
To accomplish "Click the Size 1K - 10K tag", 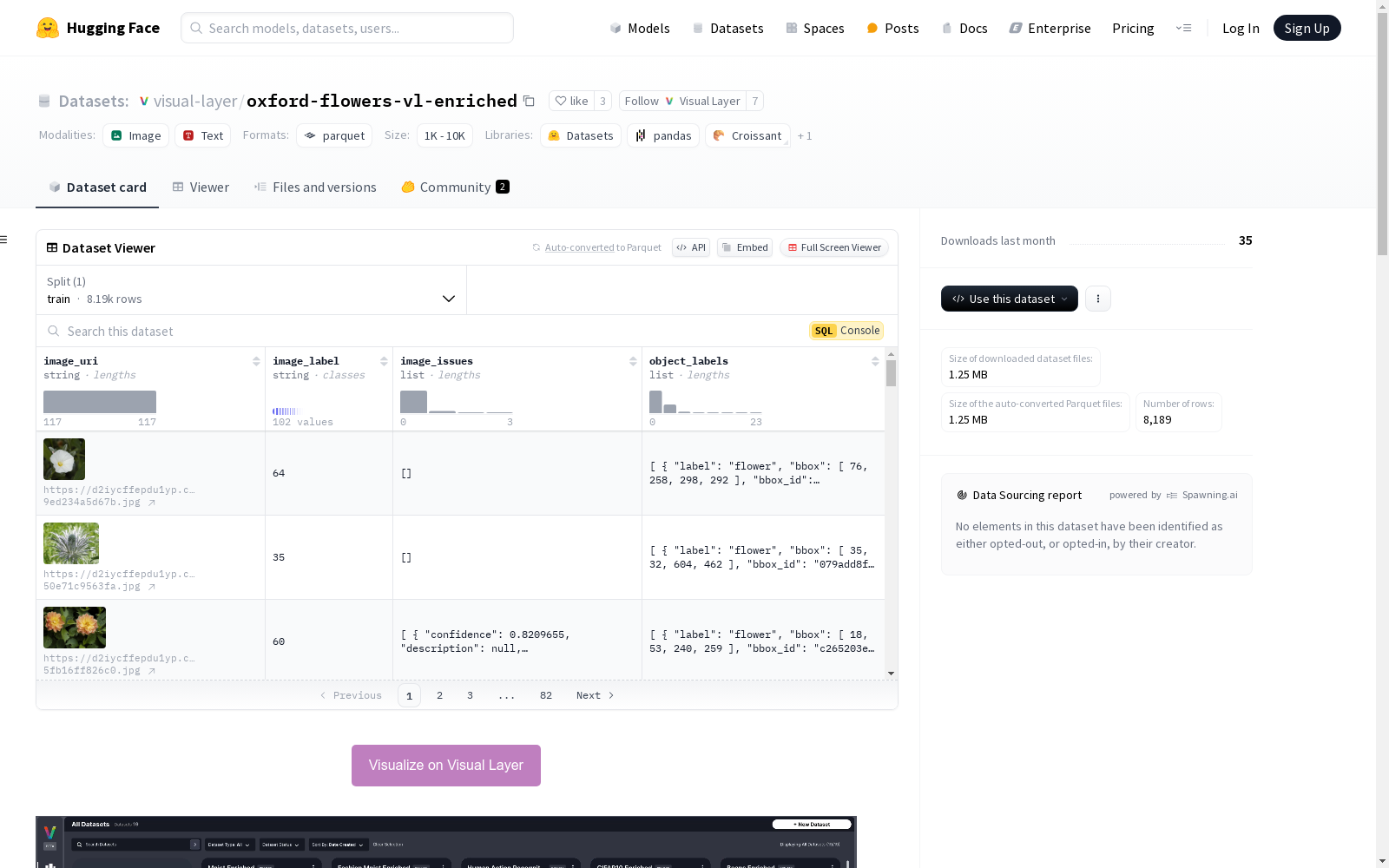I will (x=444, y=135).
